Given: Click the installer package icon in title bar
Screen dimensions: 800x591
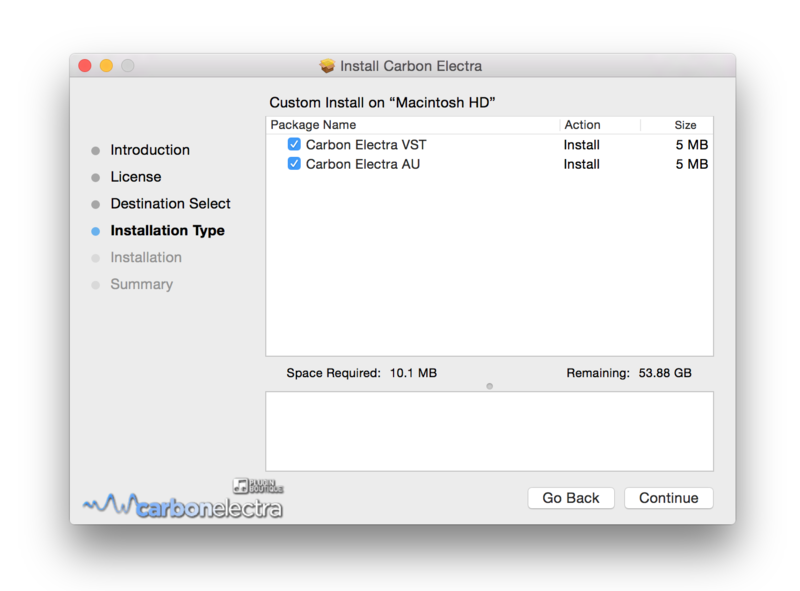Looking at the screenshot, I should (x=327, y=66).
